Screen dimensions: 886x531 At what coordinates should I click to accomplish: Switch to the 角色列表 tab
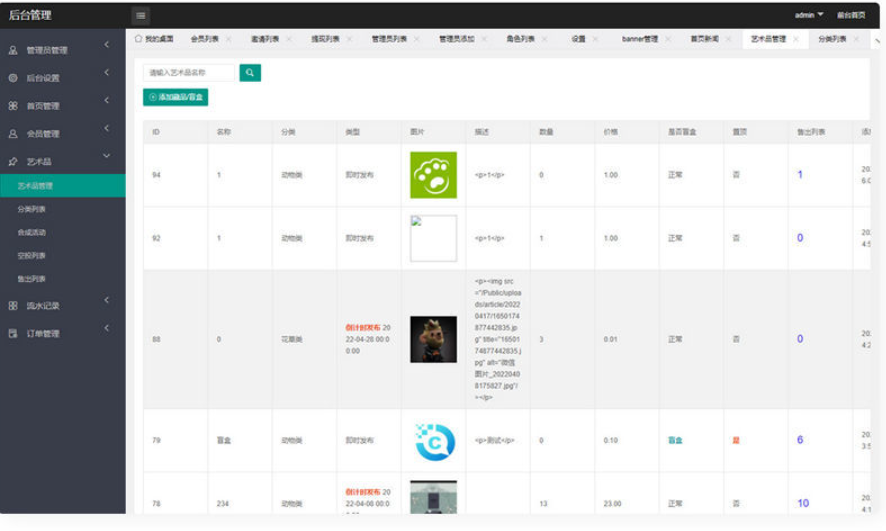click(520, 39)
